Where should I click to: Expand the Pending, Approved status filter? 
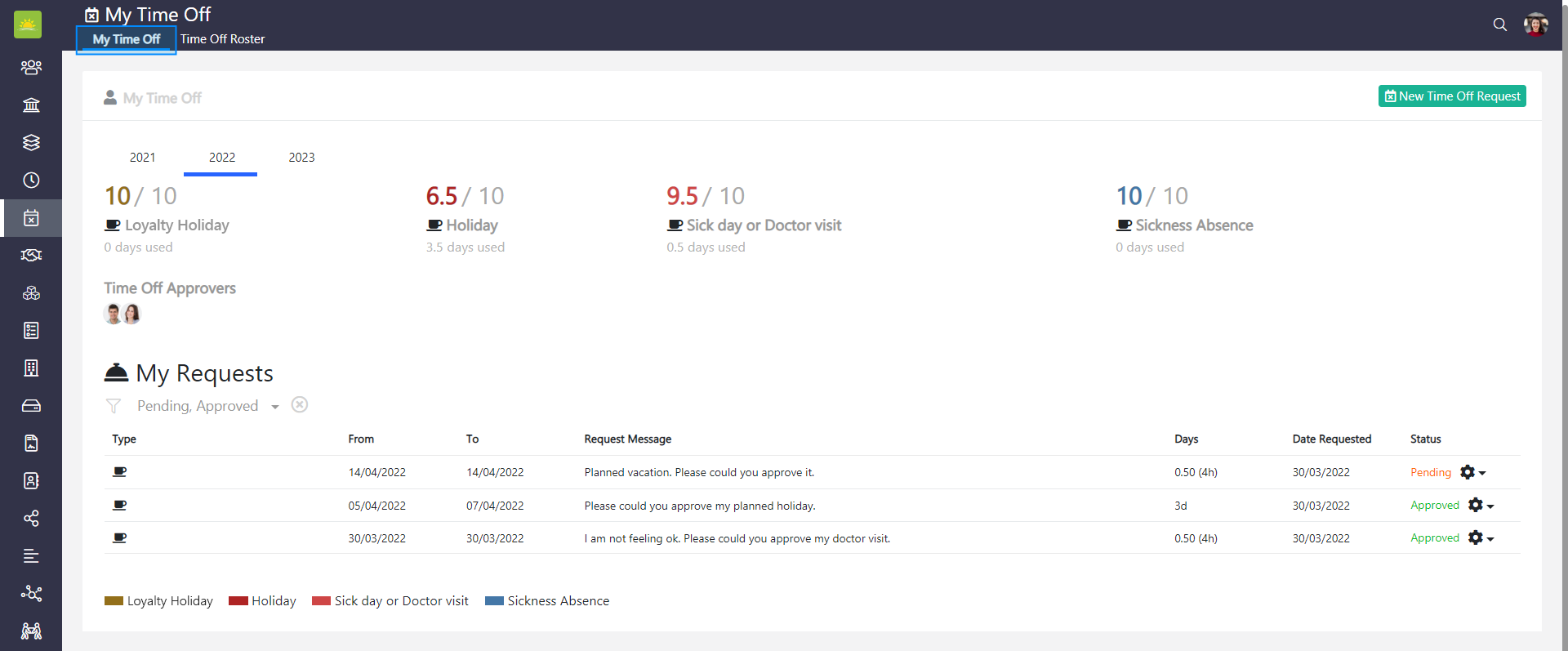tap(275, 407)
